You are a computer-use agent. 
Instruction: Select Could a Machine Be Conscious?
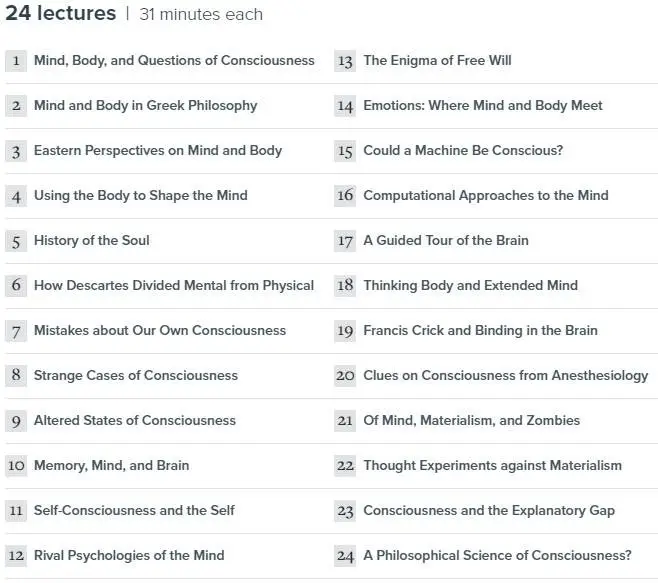pos(463,150)
